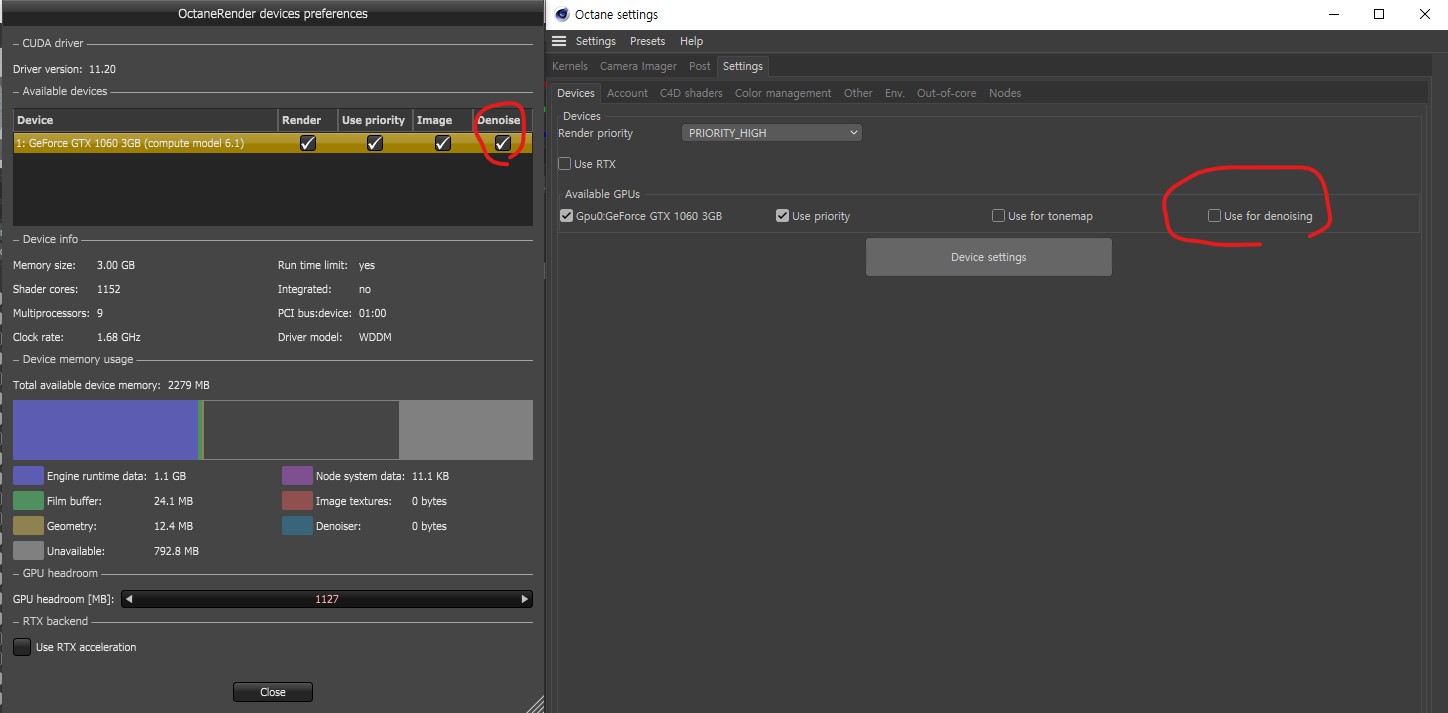The height and width of the screenshot is (713, 1448).
Task: Click the Memory size 3.00 GB value
Action: pyautogui.click(x=115, y=265)
